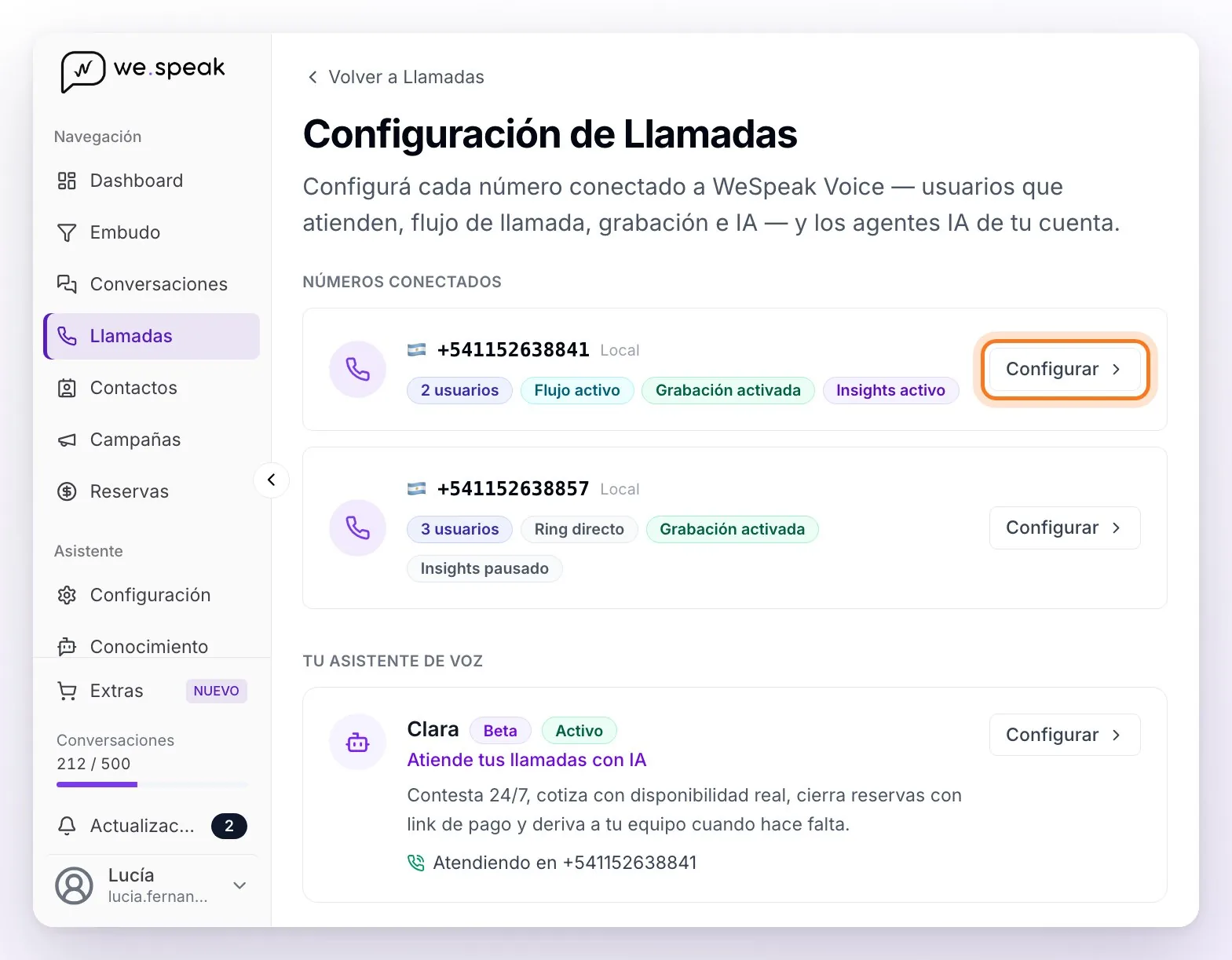Click the '3 usuarios' badge
The image size is (1232, 960).
point(459,529)
